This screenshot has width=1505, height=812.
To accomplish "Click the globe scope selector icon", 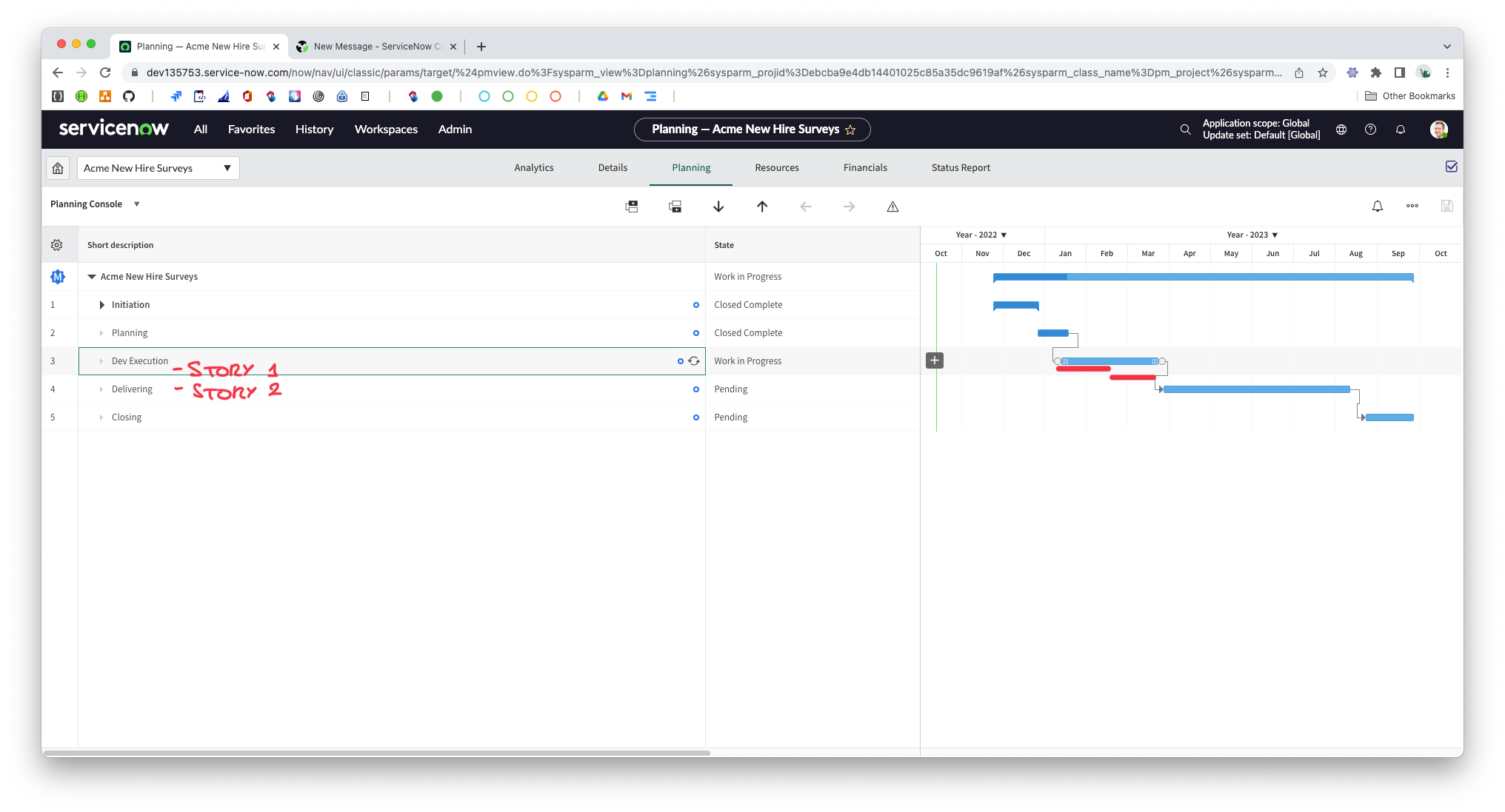I will tap(1341, 130).
